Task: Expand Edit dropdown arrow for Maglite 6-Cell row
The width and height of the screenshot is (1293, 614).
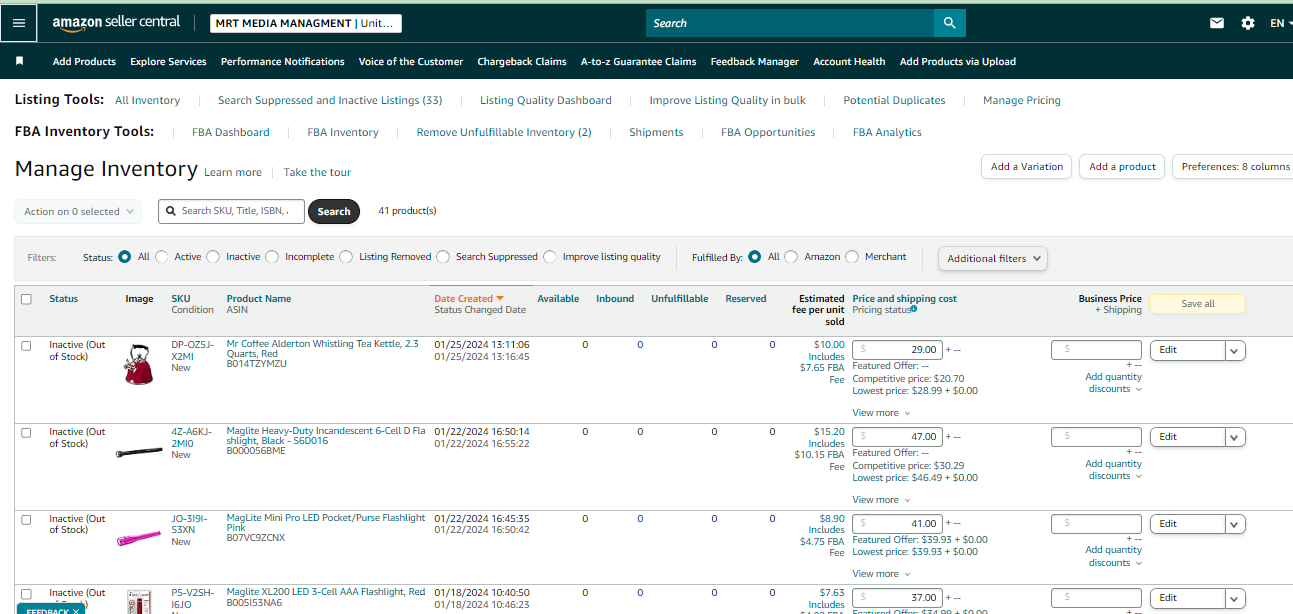Action: (x=1235, y=437)
